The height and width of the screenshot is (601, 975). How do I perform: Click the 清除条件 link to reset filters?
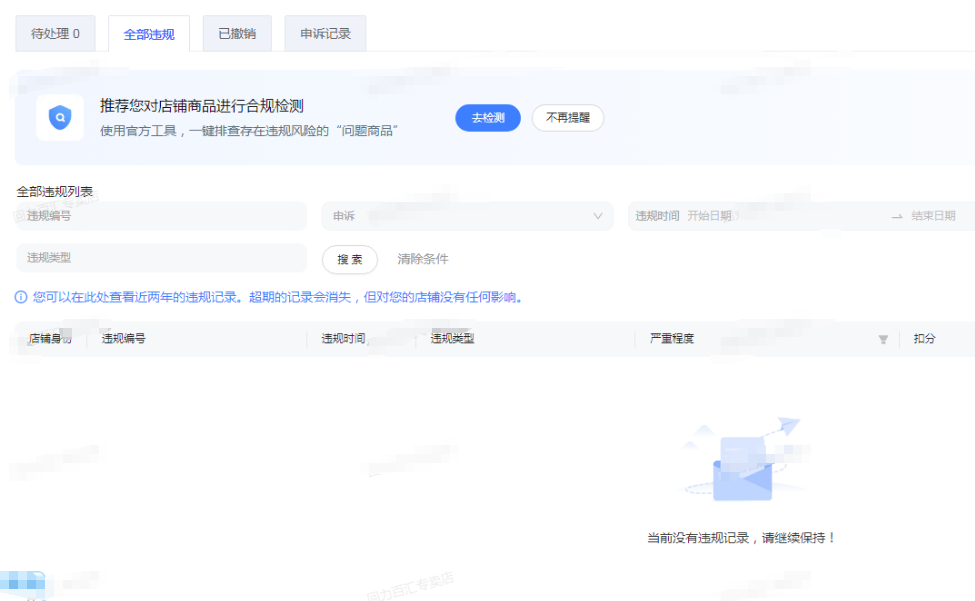[423, 259]
